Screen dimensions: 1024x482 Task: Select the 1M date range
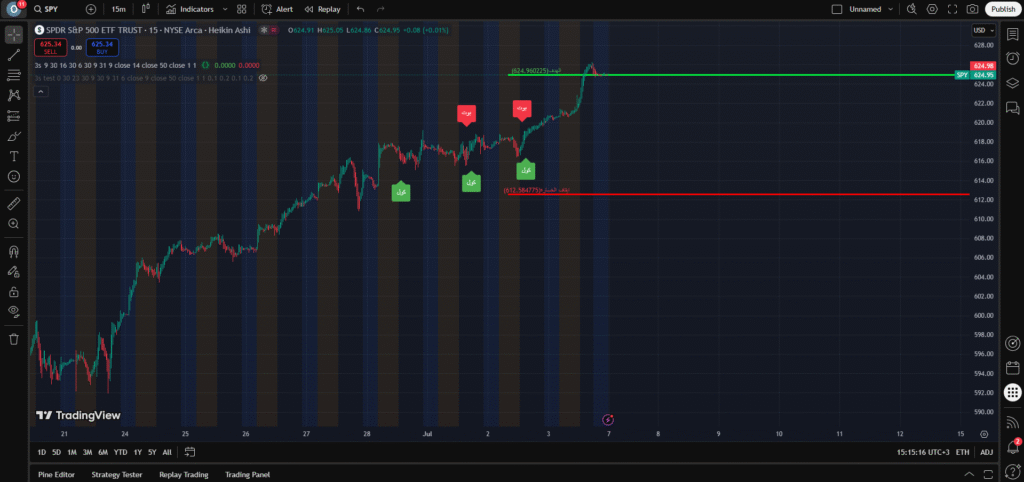[x=72, y=452]
